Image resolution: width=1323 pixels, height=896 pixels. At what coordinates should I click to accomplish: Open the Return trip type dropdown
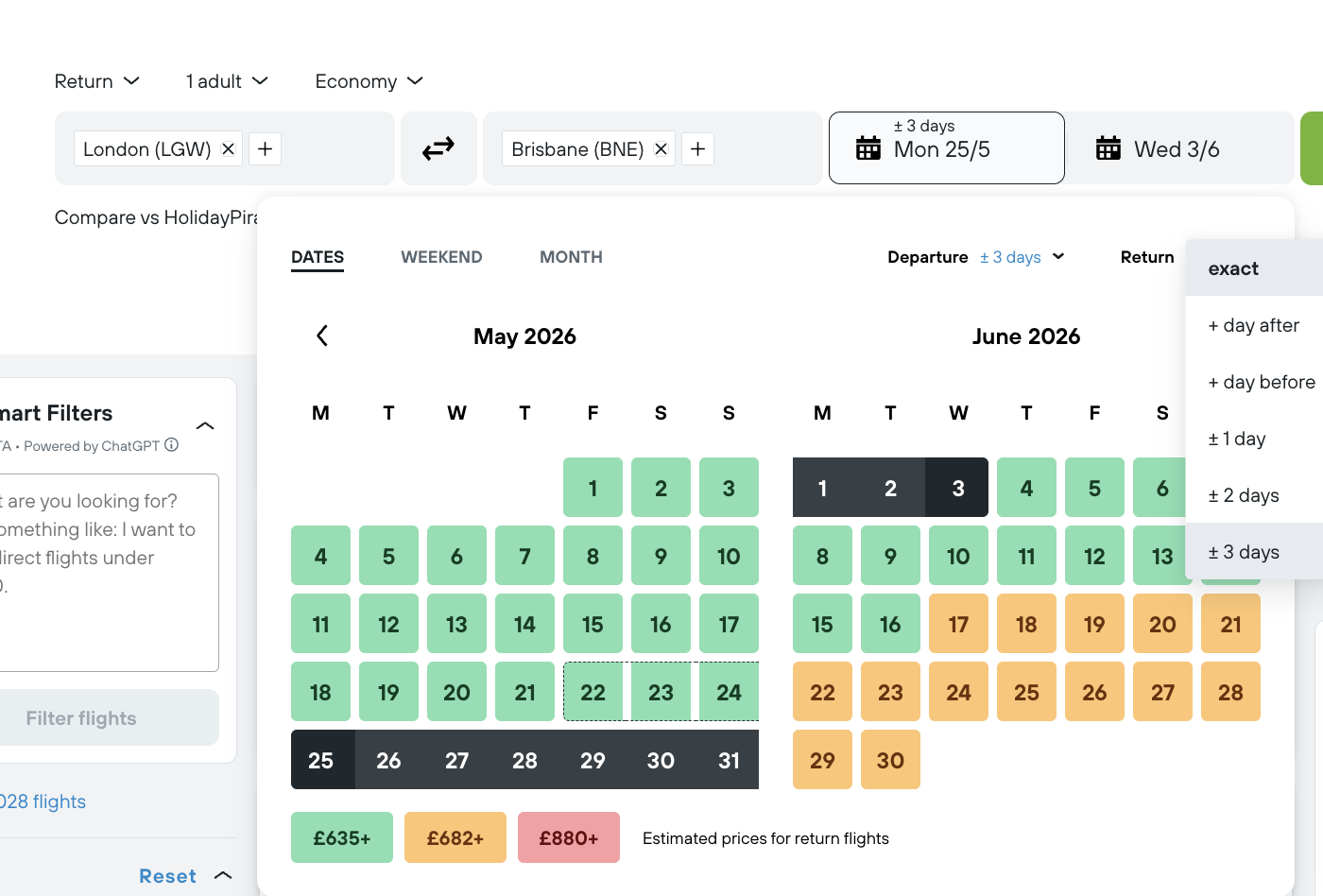96,81
